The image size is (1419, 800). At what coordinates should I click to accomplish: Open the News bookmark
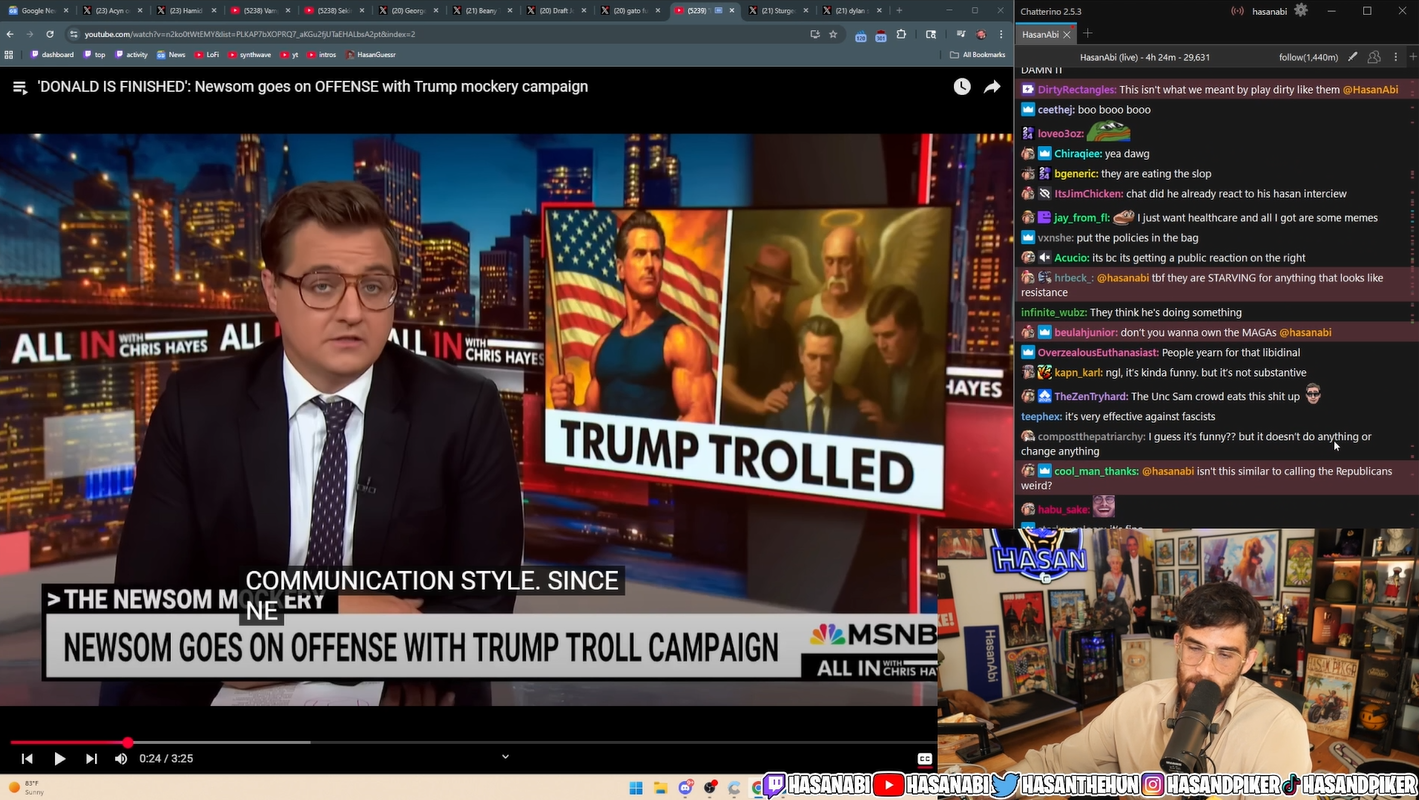(172, 55)
